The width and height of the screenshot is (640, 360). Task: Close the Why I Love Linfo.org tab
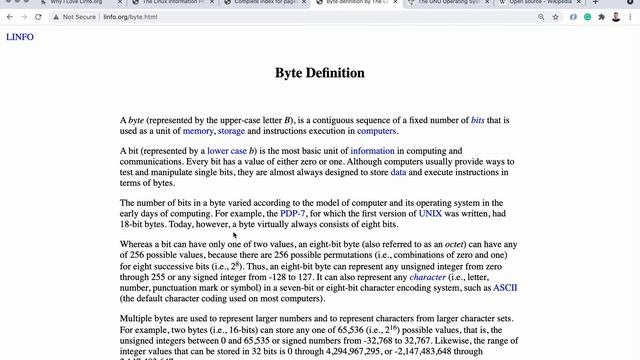(x=120, y=2)
